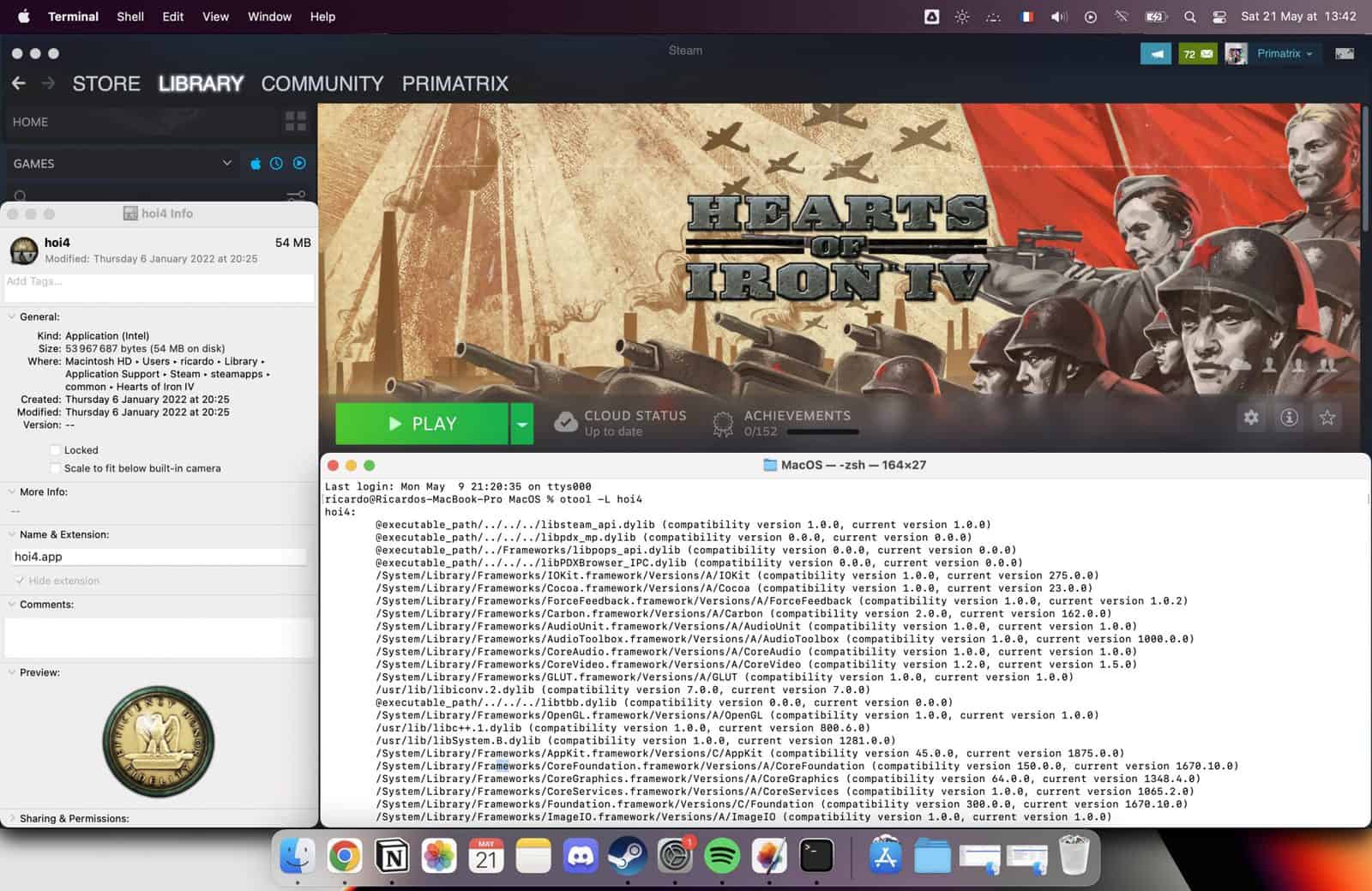Switch to the STORE tab in Steam
Viewport: 1372px width, 891px height.
pos(106,83)
